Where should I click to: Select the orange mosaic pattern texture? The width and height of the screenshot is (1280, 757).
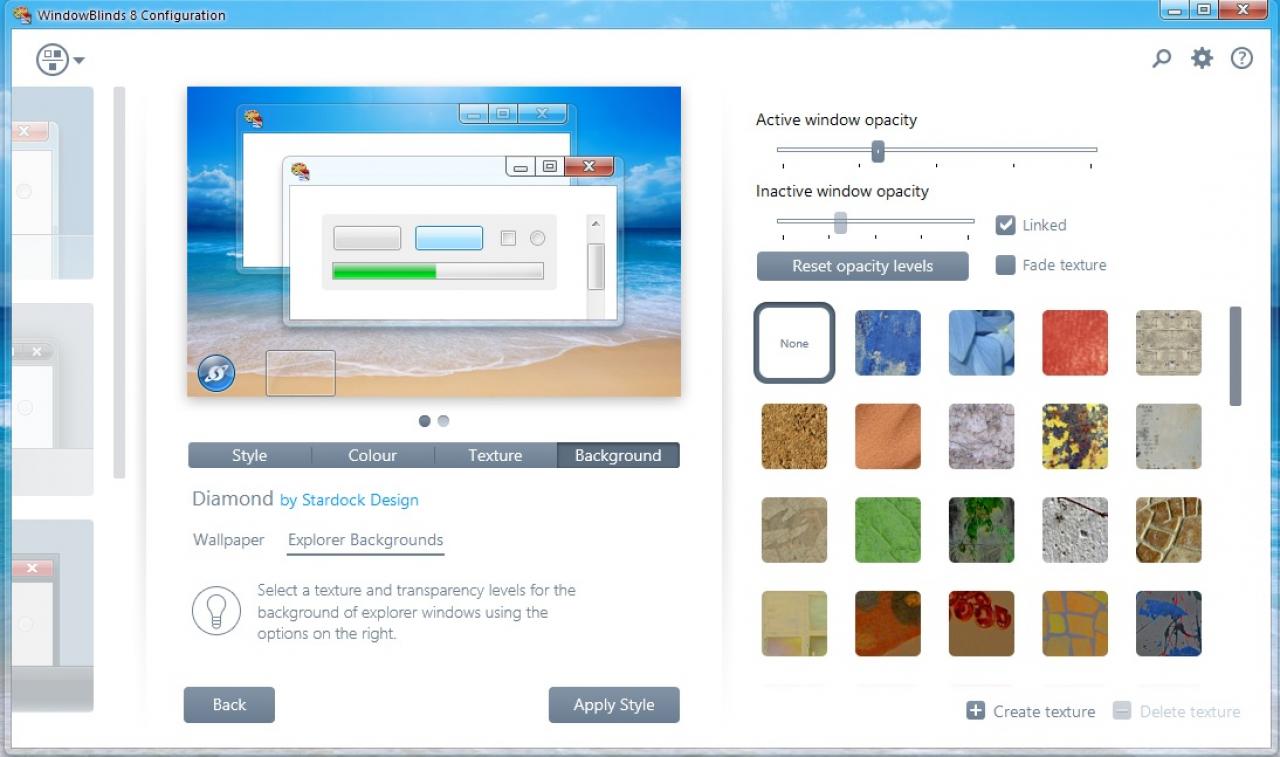click(1075, 623)
